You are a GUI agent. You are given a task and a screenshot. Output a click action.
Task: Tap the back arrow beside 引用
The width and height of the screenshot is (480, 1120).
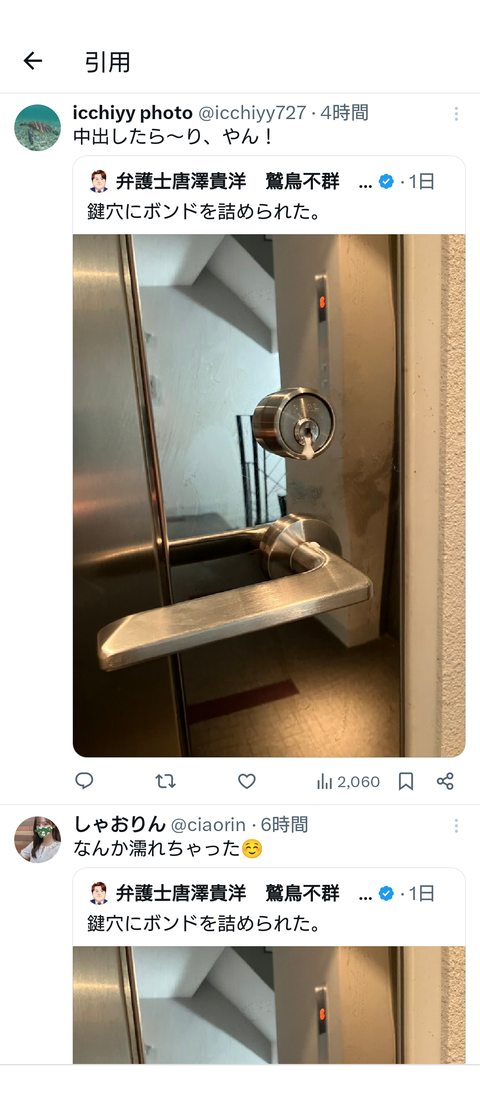[x=33, y=61]
